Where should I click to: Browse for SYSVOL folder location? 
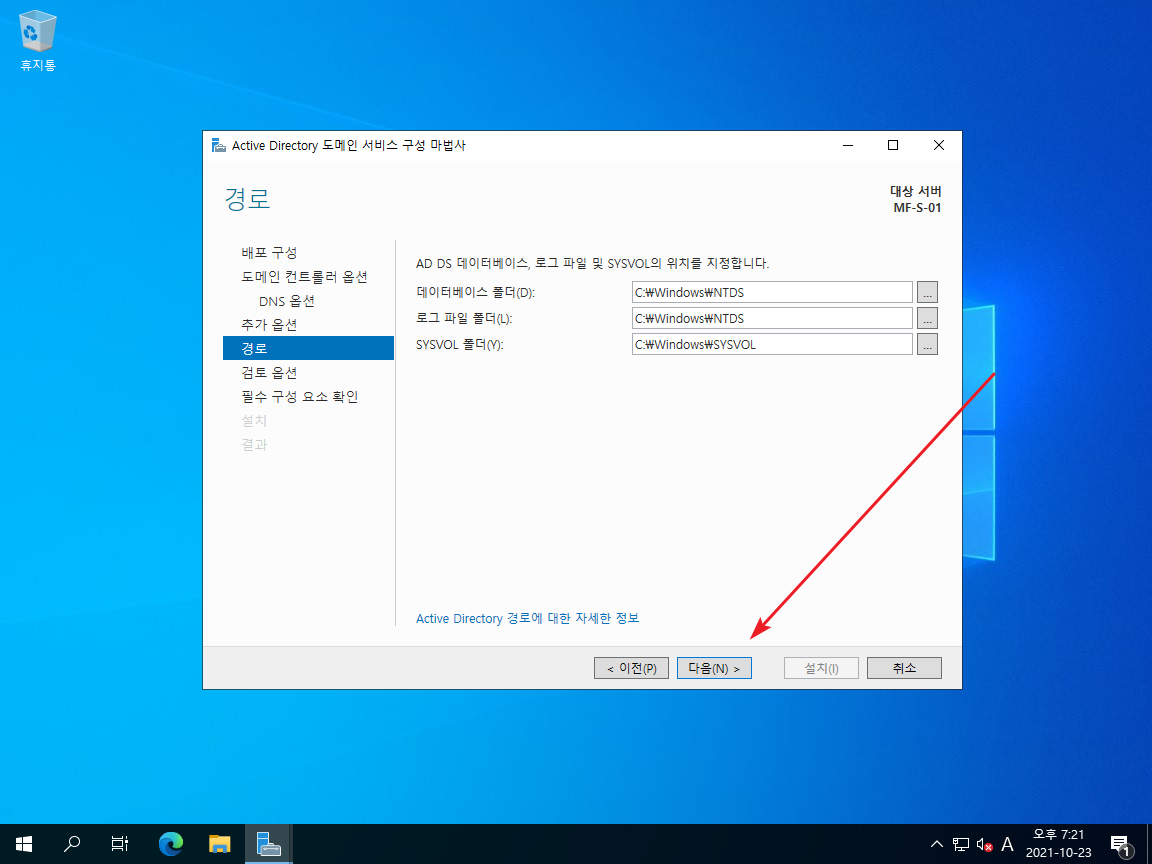tap(927, 345)
